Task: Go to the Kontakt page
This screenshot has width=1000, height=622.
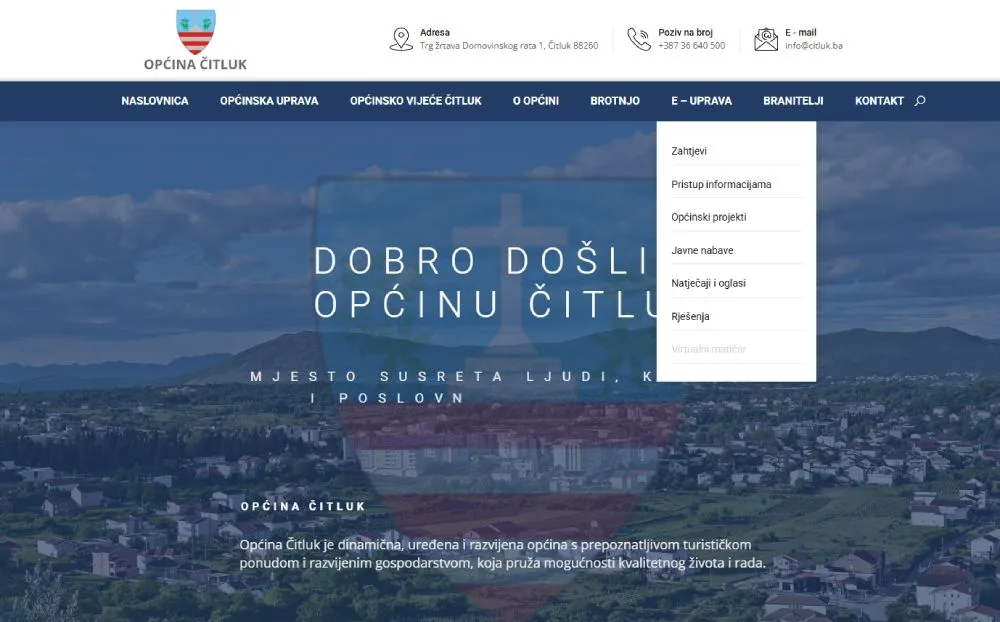Action: [879, 101]
